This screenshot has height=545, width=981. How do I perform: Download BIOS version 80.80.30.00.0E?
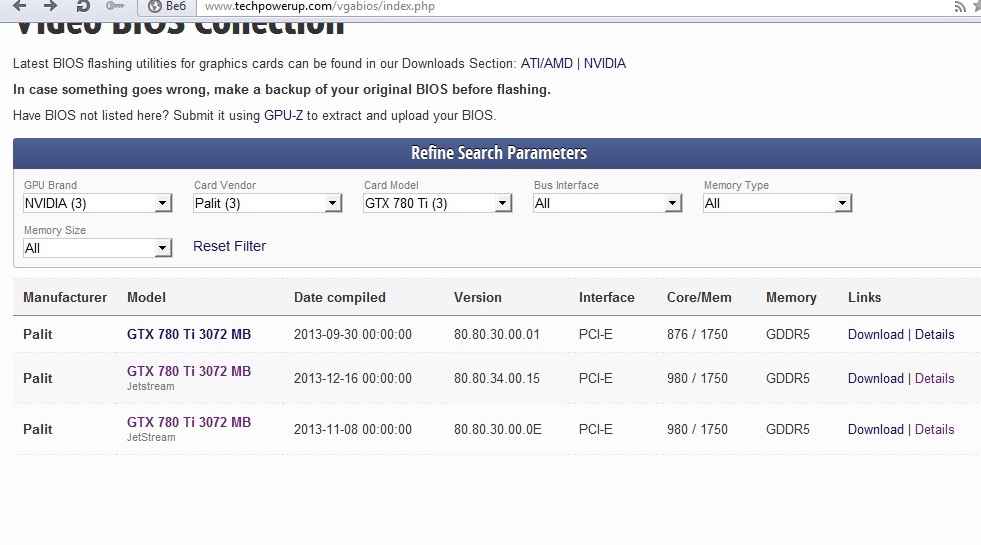[875, 429]
